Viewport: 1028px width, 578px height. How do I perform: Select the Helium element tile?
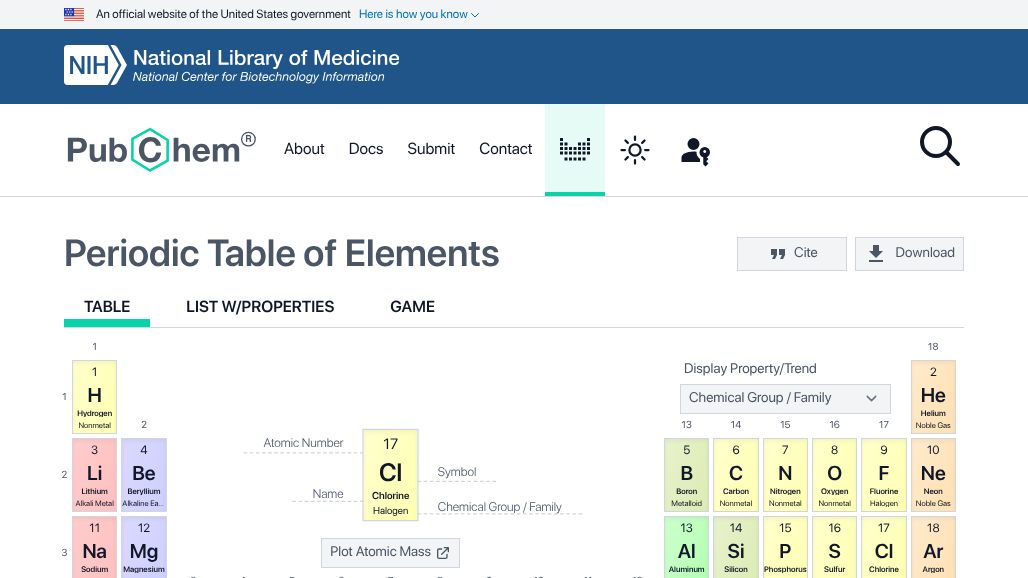(x=933, y=396)
